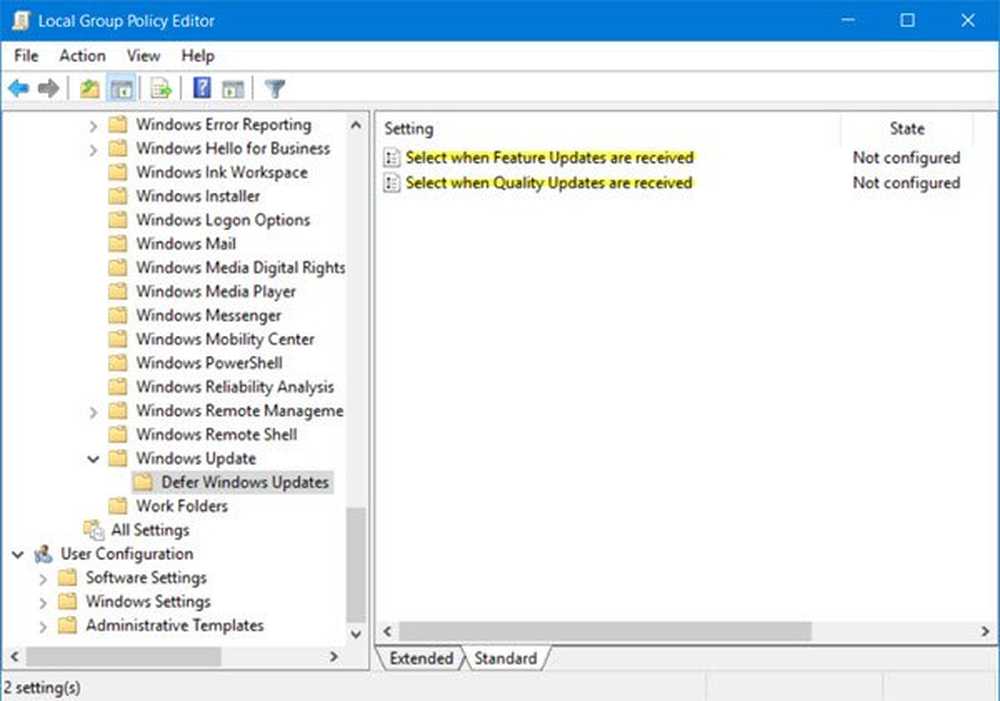Toggle the Show/Hide Action Pane icon

233,89
